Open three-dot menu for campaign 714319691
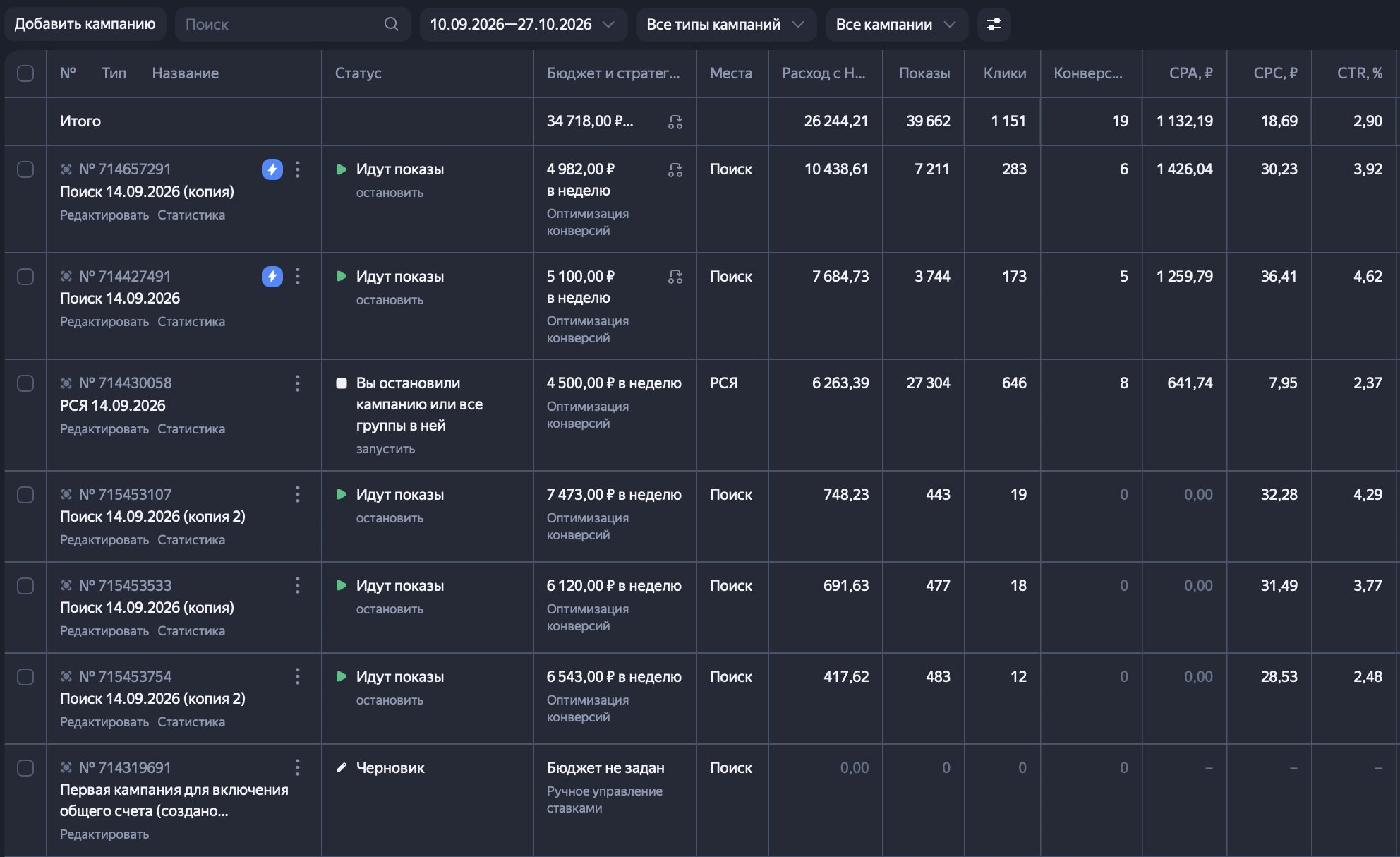This screenshot has width=1400, height=857. coord(298,767)
